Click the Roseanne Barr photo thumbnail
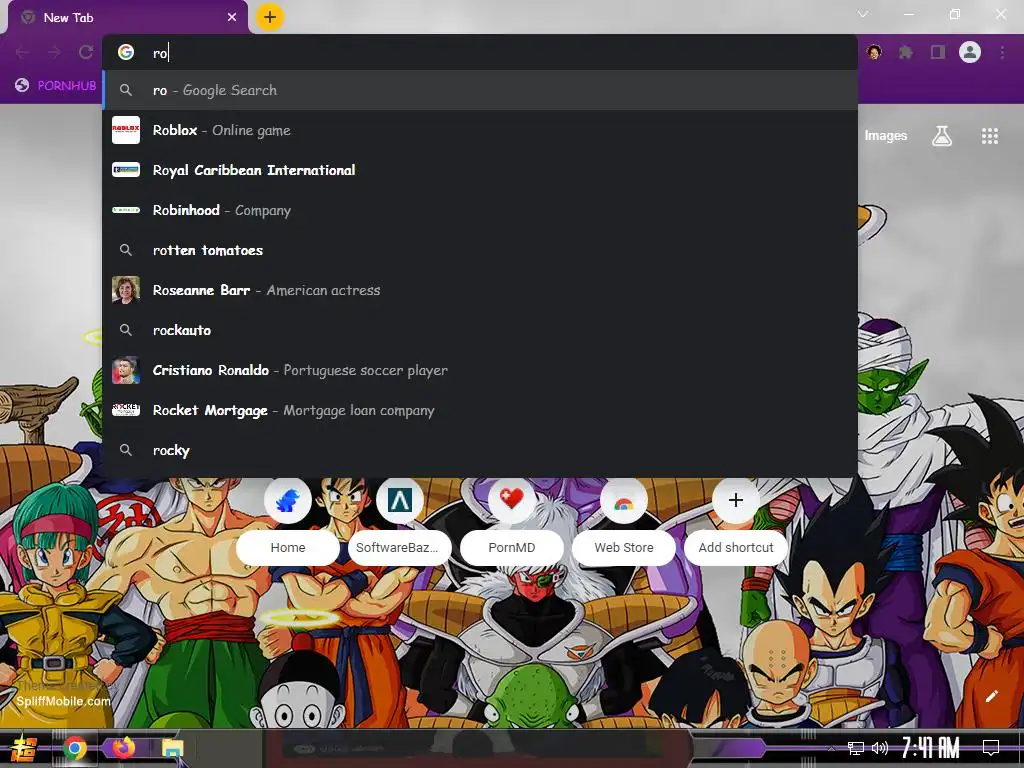This screenshot has width=1024, height=768. tap(126, 290)
